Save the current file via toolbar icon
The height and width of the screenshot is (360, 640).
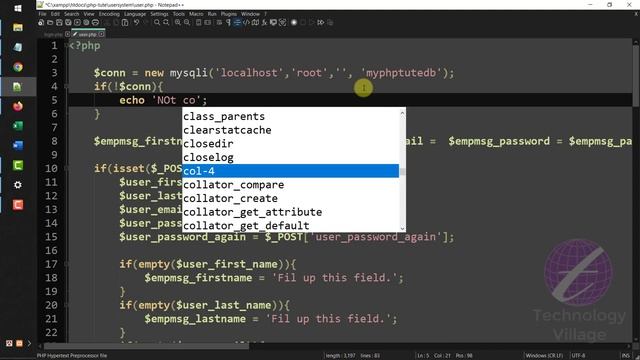point(59,22)
